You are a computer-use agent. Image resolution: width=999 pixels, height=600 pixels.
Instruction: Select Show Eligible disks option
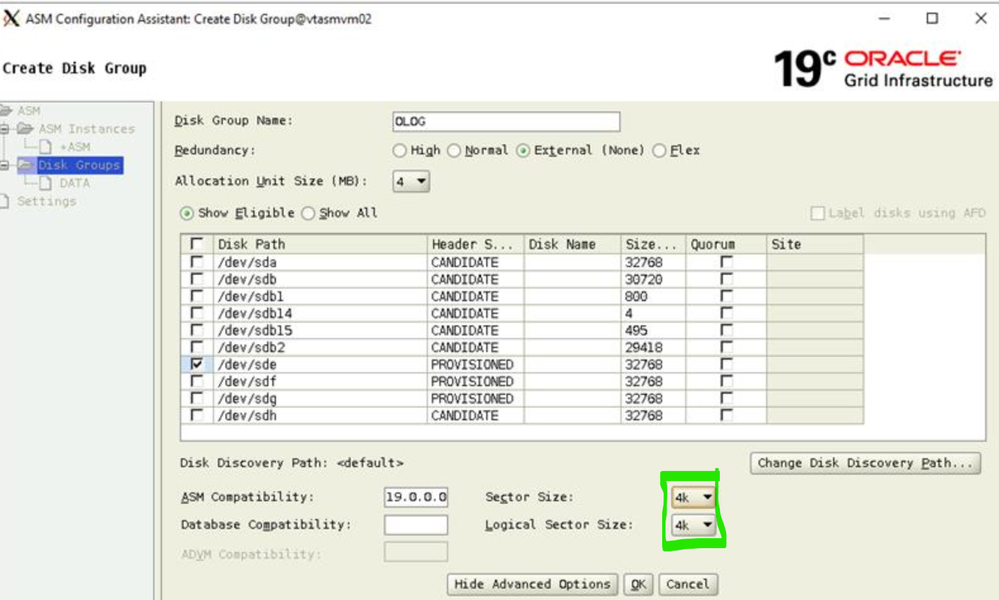pyautogui.click(x=187, y=213)
